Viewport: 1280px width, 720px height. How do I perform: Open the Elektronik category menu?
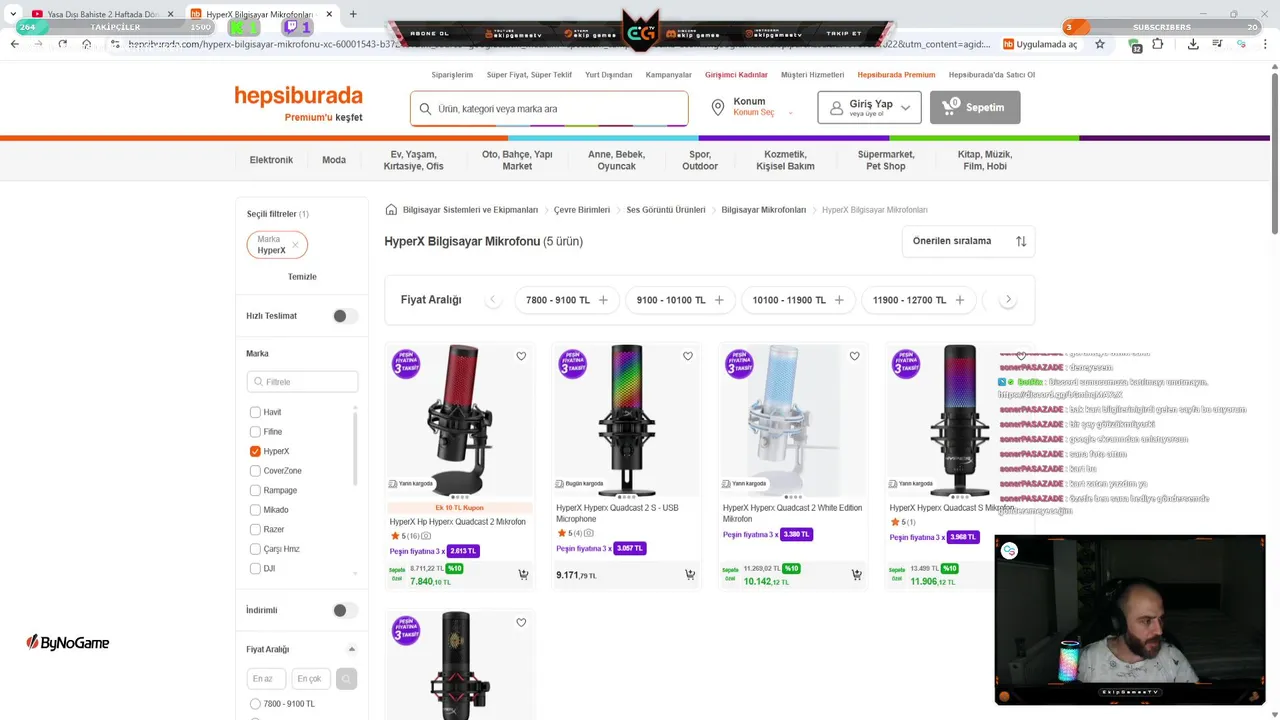tap(271, 160)
